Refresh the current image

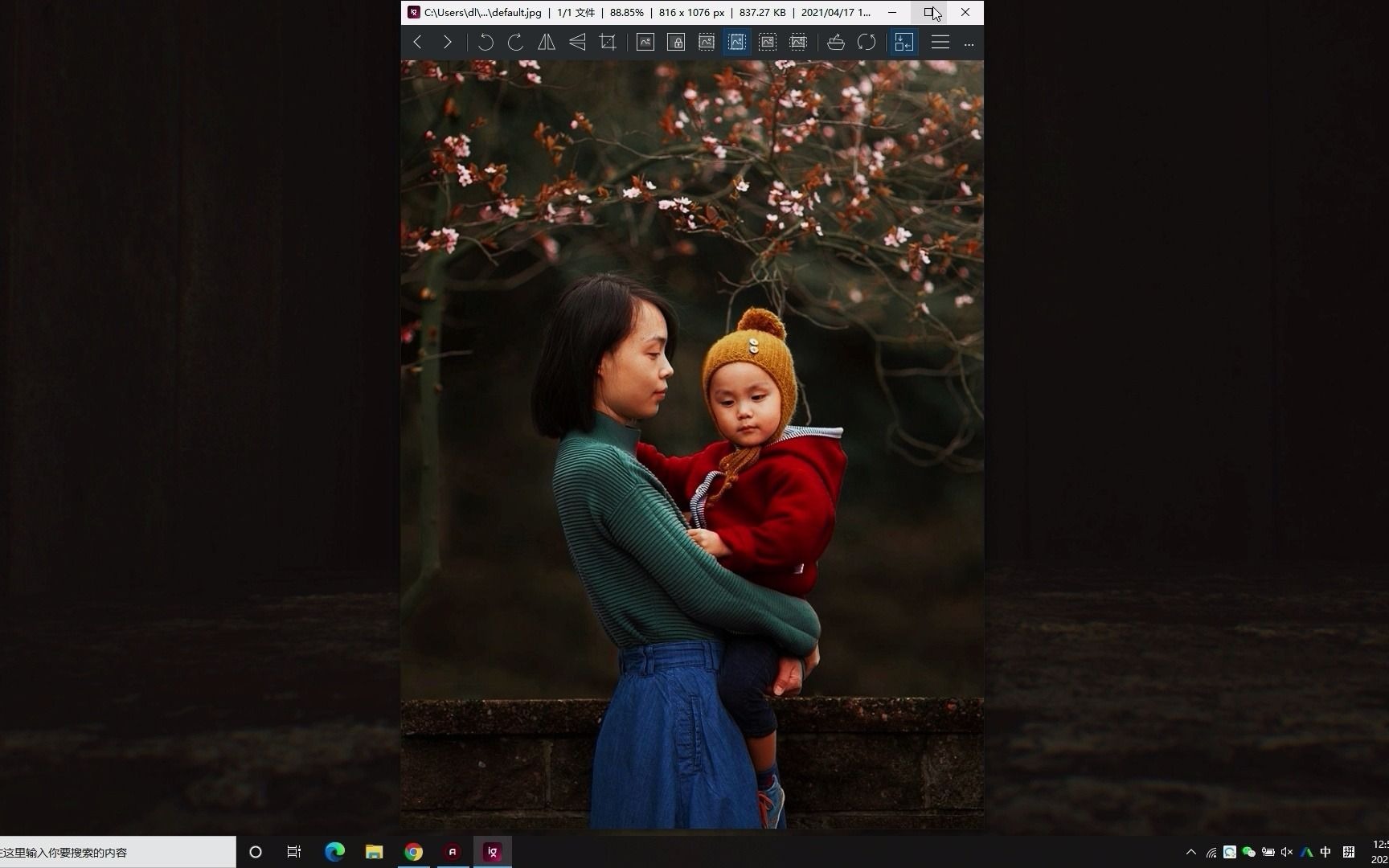[x=867, y=42]
